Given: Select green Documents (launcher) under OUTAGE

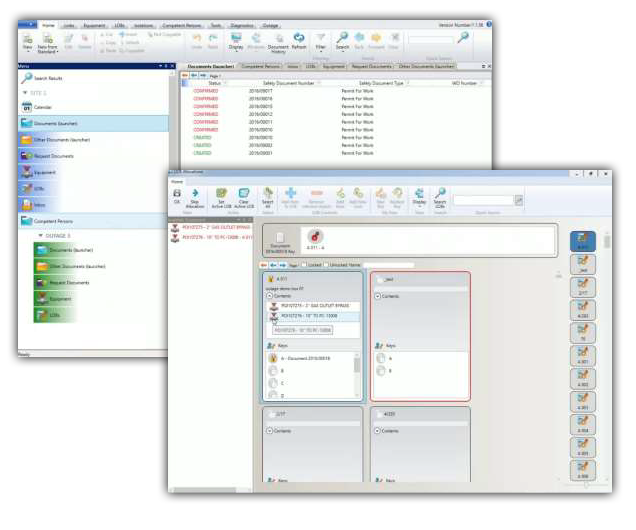Looking at the screenshot, I should 65,250.
